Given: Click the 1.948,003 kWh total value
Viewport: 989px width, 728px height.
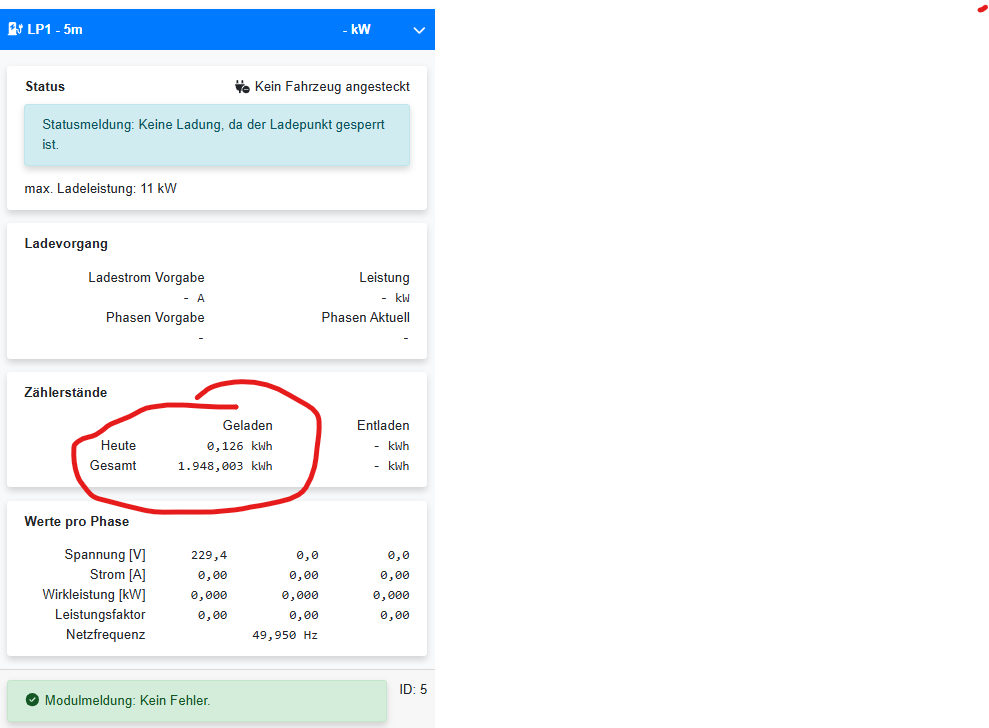Looking at the screenshot, I should (225, 466).
